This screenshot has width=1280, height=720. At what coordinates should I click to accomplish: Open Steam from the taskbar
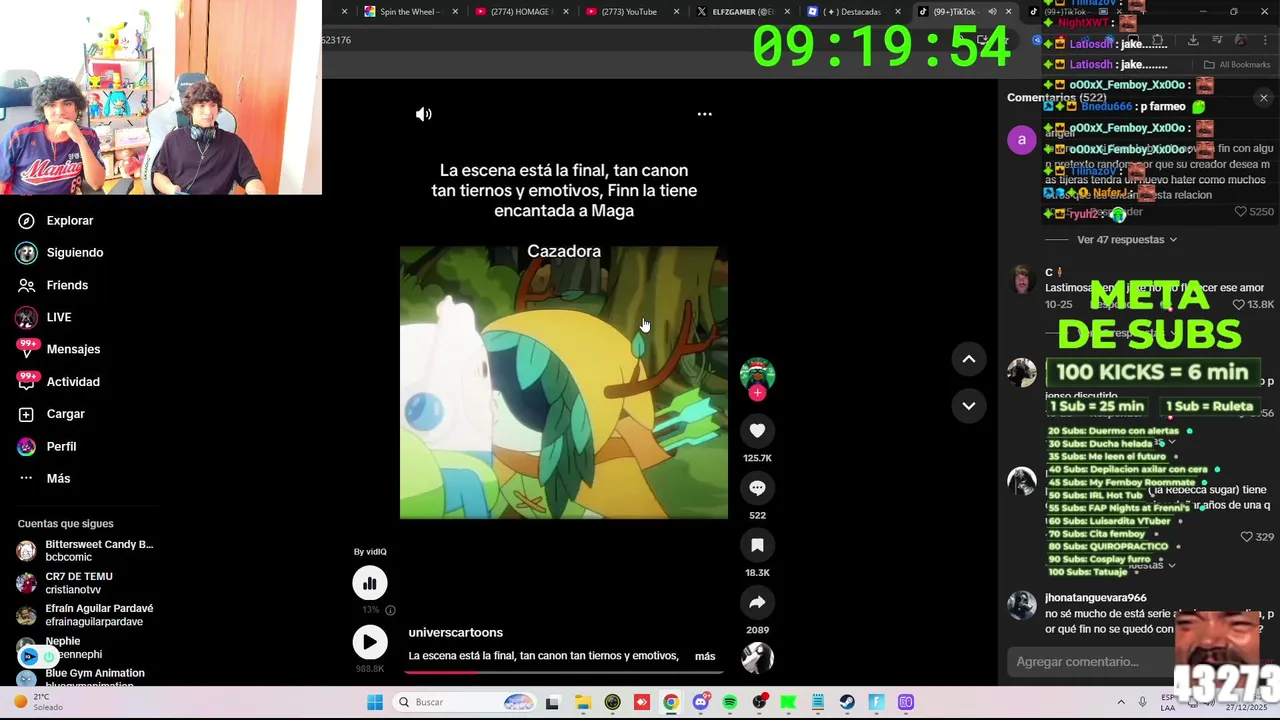pos(847,702)
